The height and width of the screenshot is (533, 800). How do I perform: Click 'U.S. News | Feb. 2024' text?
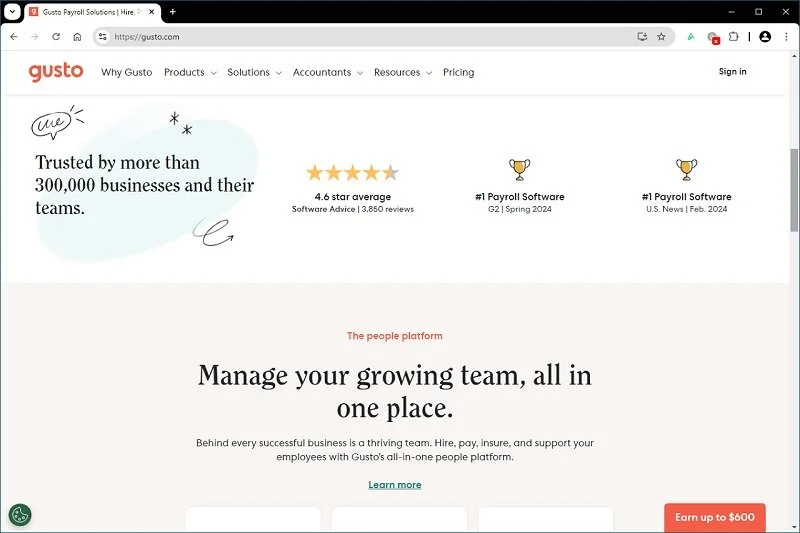686,209
